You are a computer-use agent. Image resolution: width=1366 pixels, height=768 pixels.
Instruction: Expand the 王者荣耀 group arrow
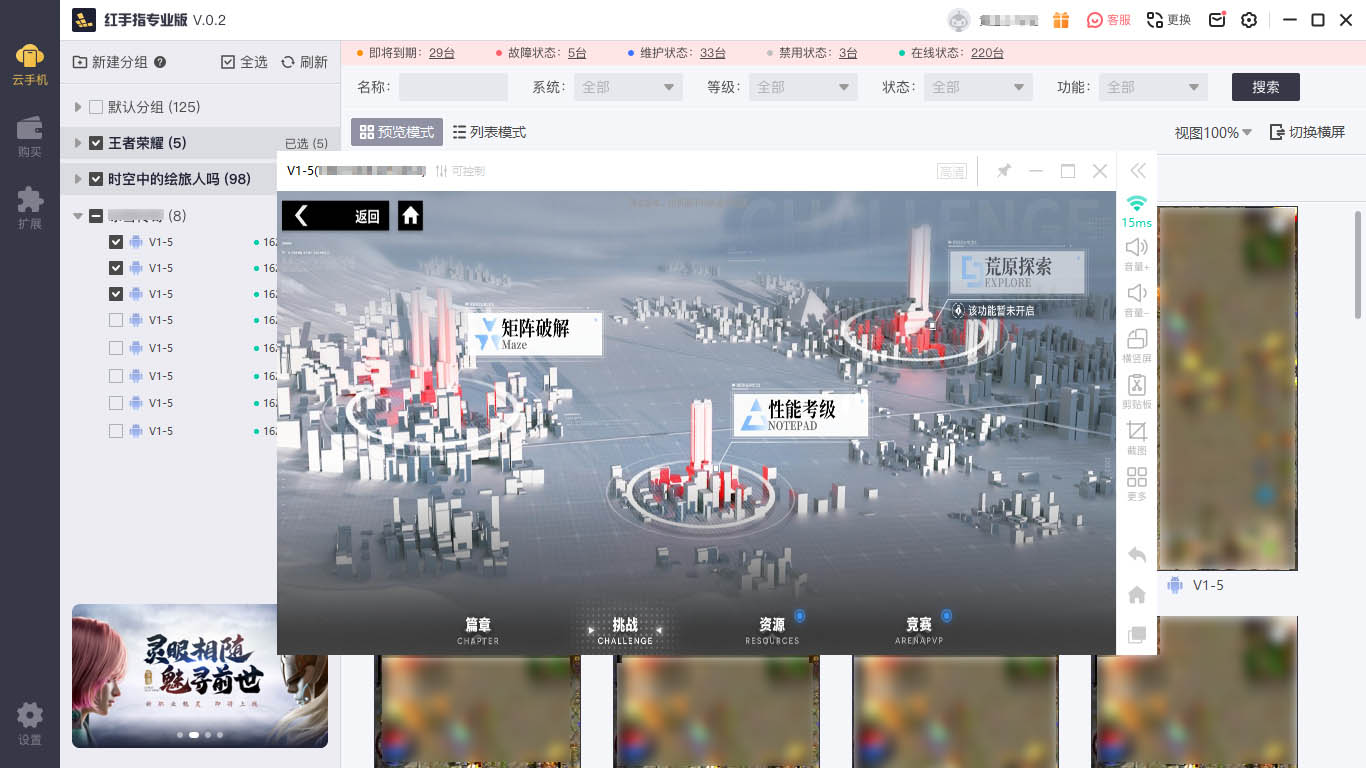pos(78,143)
